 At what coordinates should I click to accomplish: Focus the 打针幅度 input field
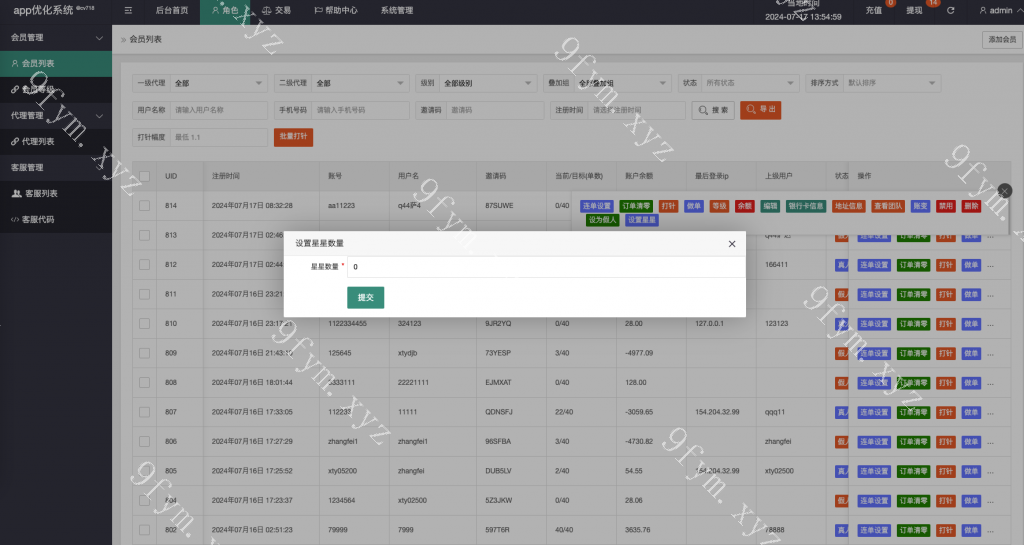click(x=218, y=137)
